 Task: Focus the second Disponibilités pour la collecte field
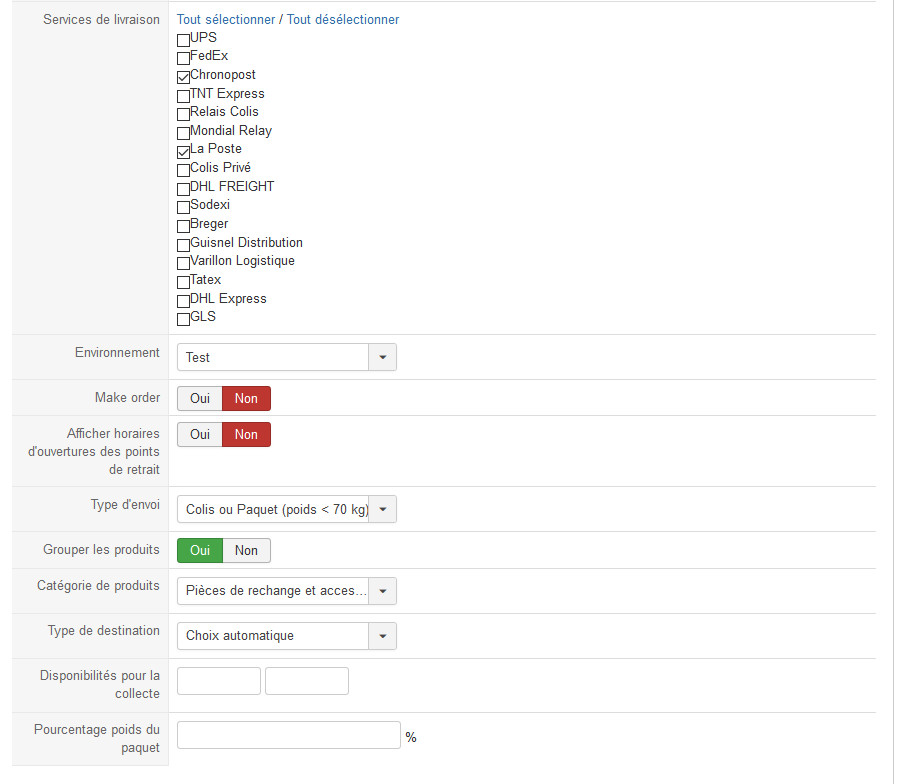307,681
